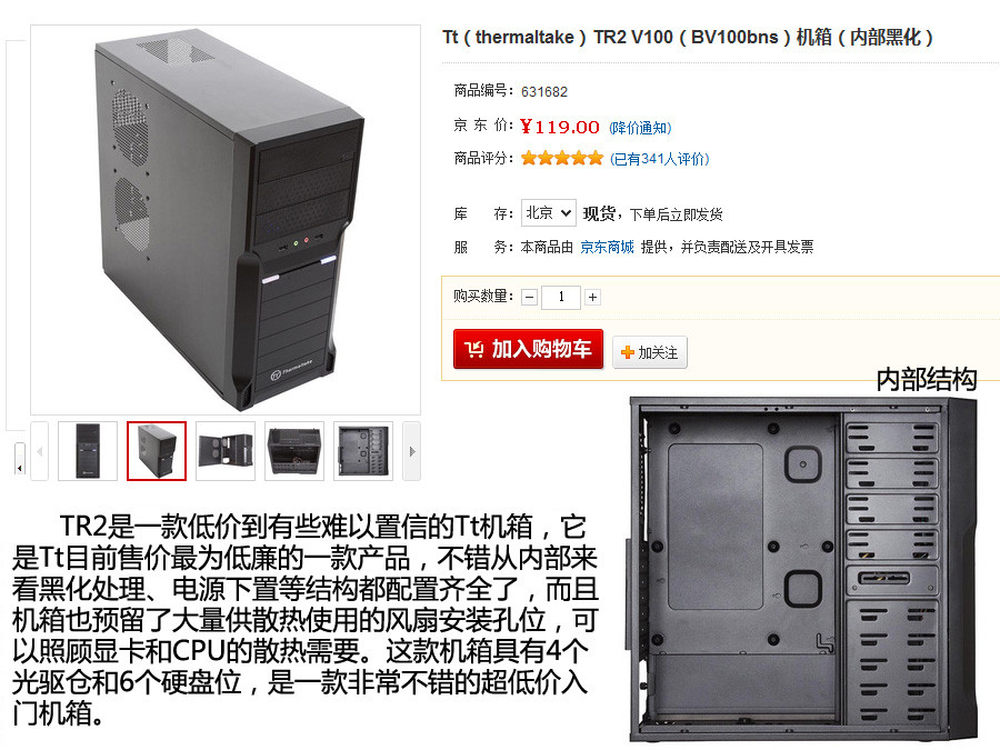Select the first front-view case thumbnail

click(87, 451)
